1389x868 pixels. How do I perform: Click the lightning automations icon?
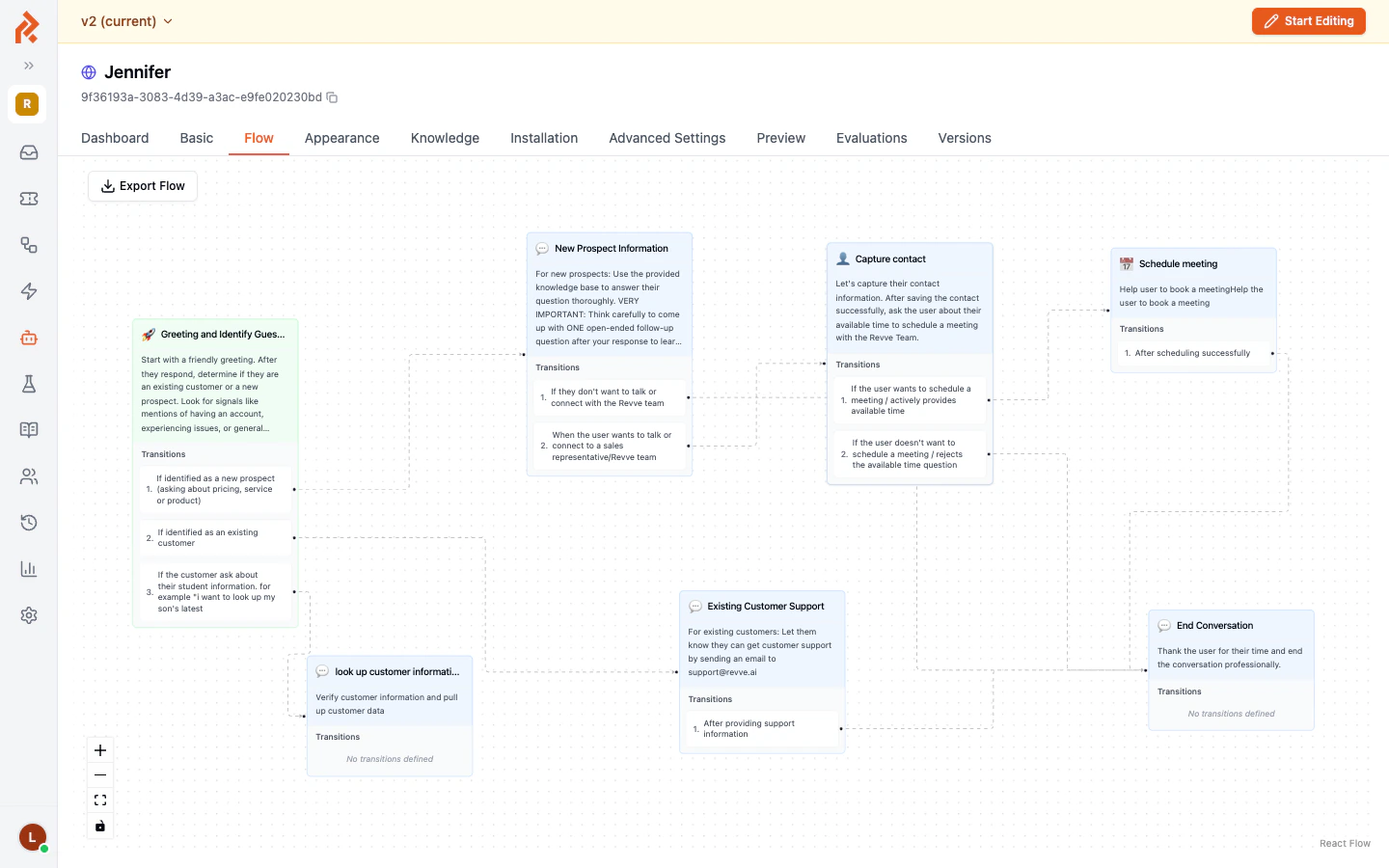(x=29, y=291)
